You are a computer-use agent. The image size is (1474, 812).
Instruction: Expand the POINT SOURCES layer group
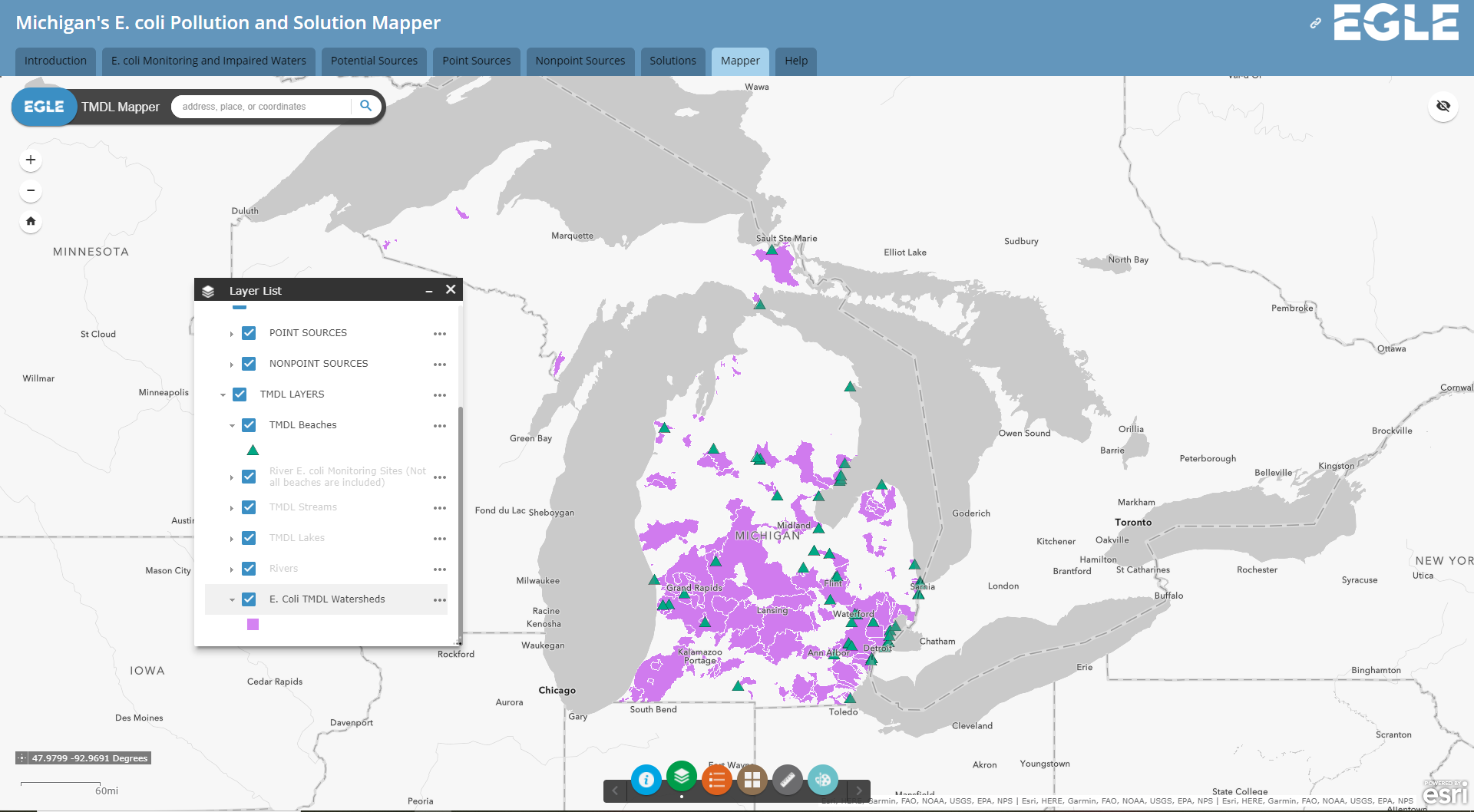click(233, 333)
